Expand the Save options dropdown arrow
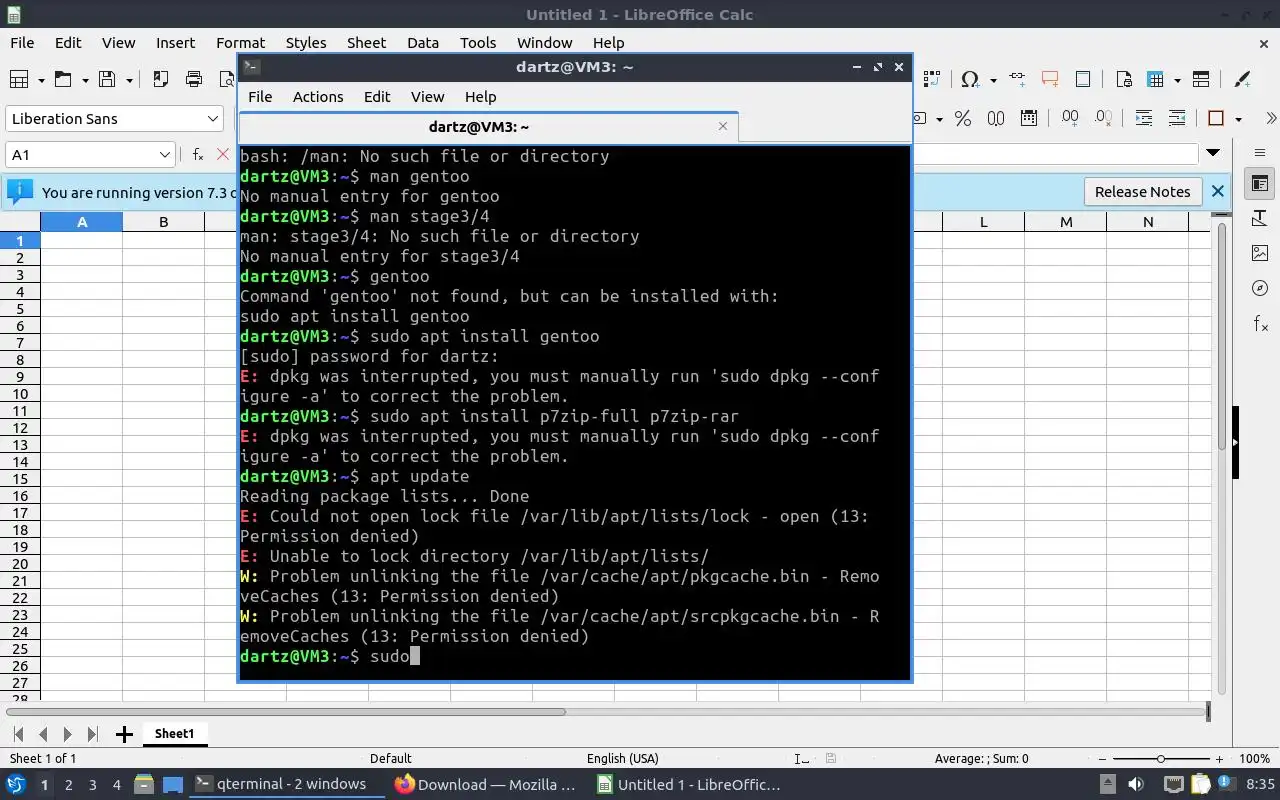 coord(130,80)
